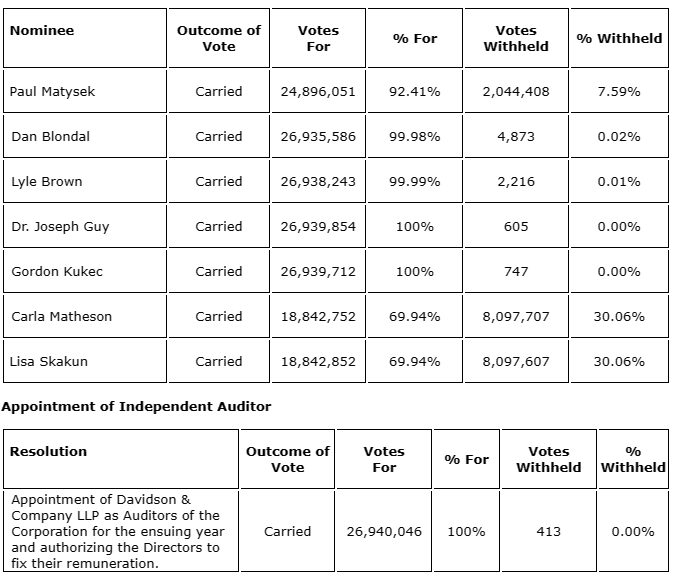The height and width of the screenshot is (576, 678).
Task: Select the Gordon Kukec row name
Action: [x=57, y=271]
